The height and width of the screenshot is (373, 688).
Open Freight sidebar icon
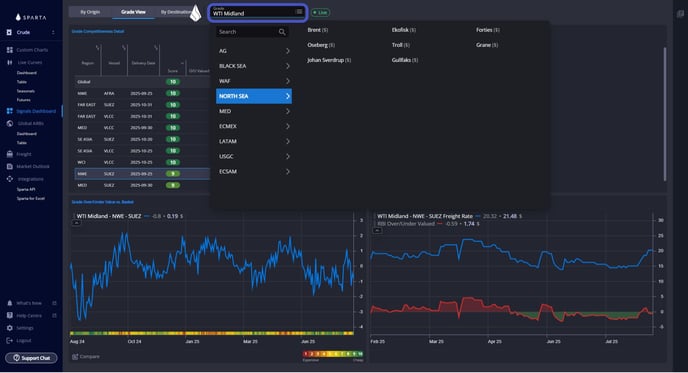pos(10,154)
